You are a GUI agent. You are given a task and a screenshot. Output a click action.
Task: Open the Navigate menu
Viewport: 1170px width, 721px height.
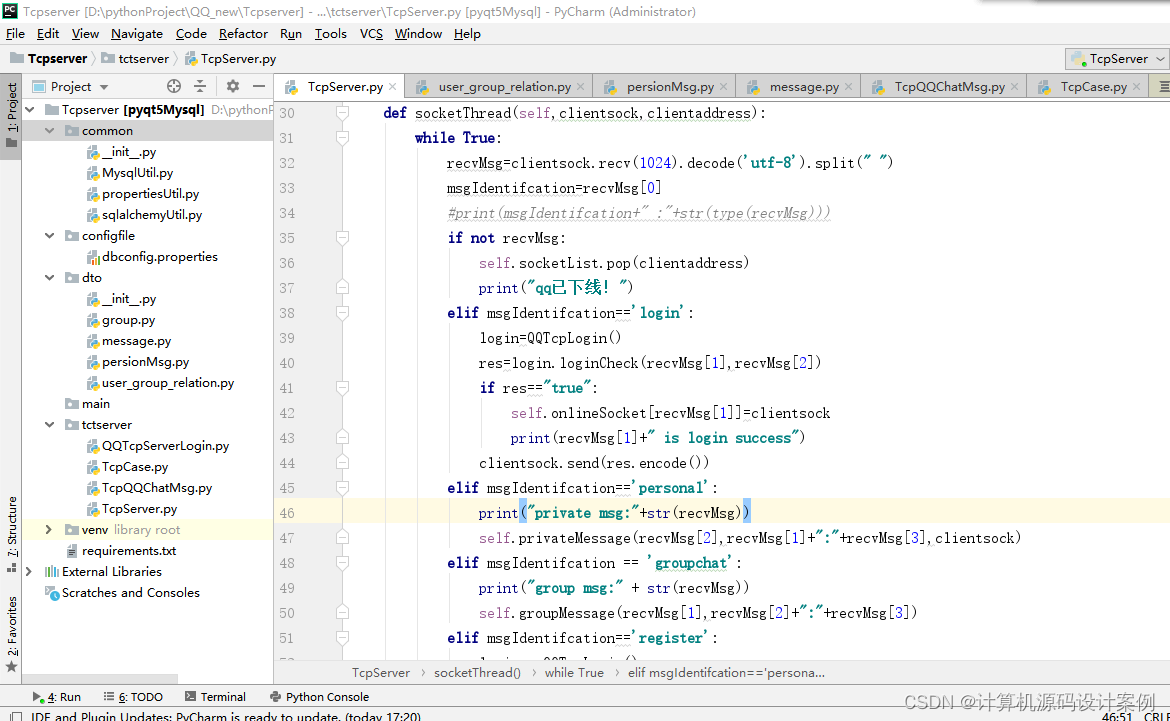(137, 34)
